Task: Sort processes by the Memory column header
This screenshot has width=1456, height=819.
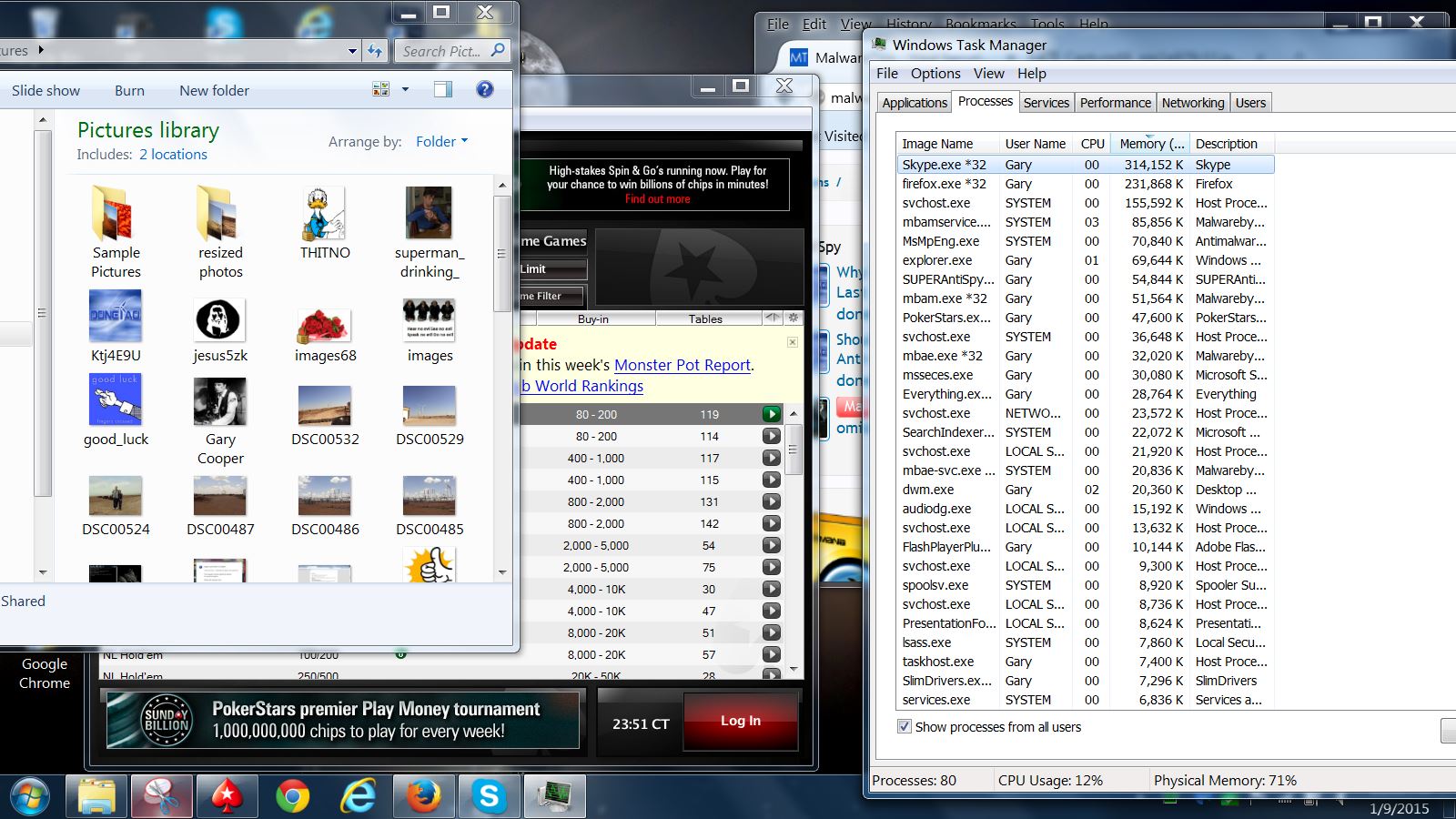Action: 1151,144
